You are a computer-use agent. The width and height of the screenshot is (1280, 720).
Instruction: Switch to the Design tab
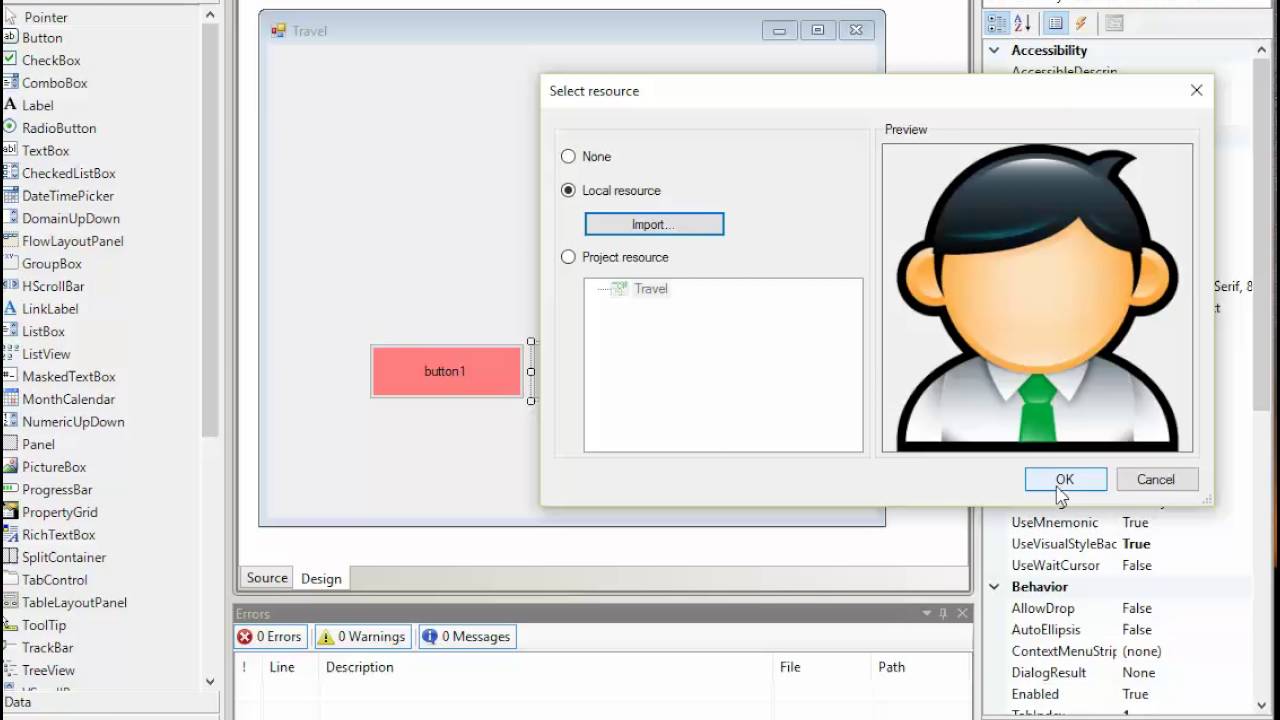(x=321, y=578)
